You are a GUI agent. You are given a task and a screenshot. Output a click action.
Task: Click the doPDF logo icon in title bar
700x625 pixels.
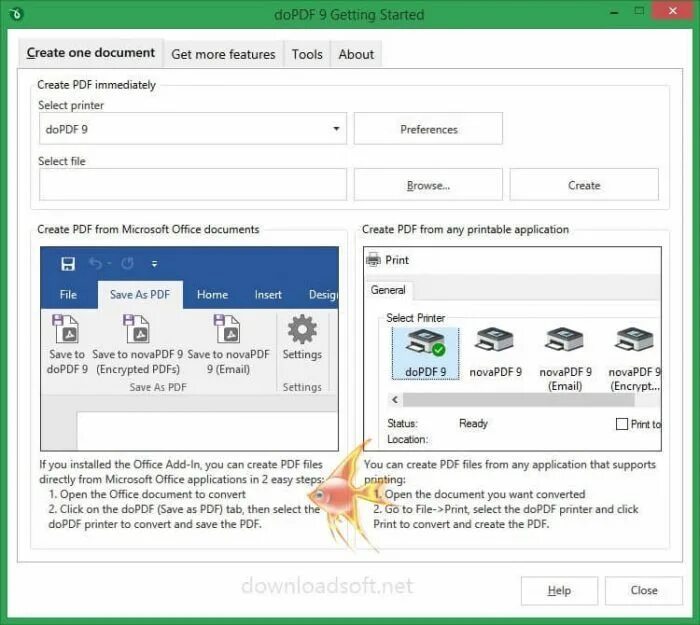[x=16, y=14]
